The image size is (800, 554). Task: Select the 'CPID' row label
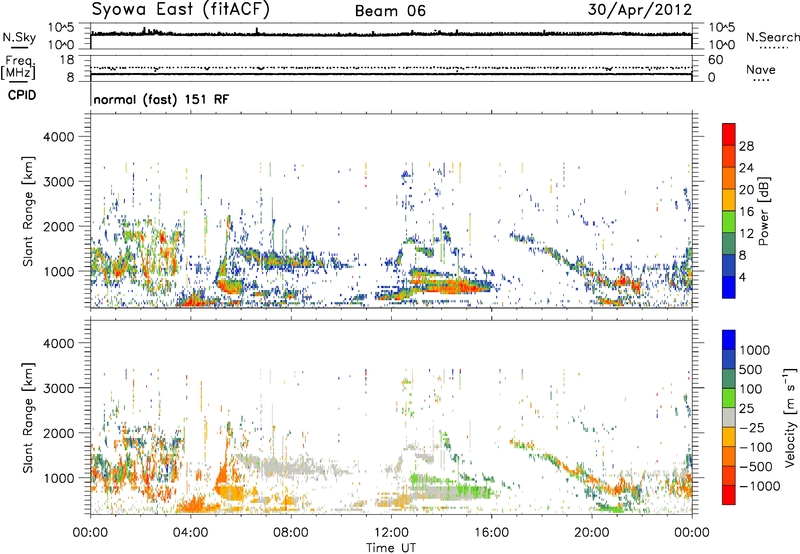22,95
